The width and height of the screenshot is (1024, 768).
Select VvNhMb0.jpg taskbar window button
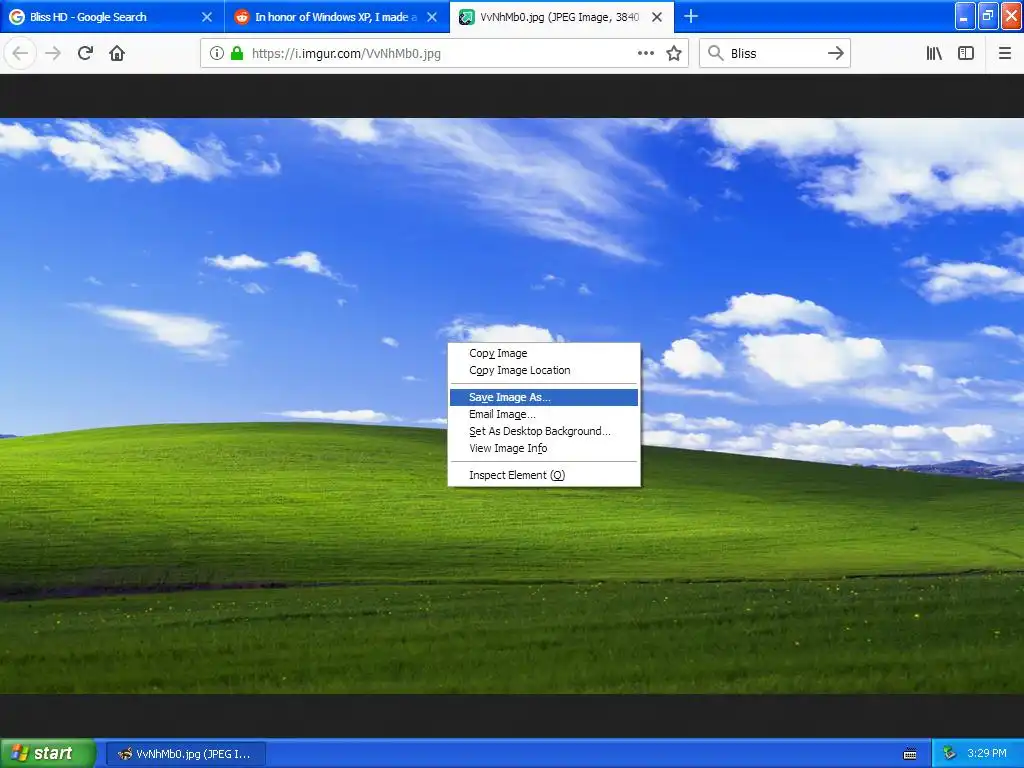(186, 754)
